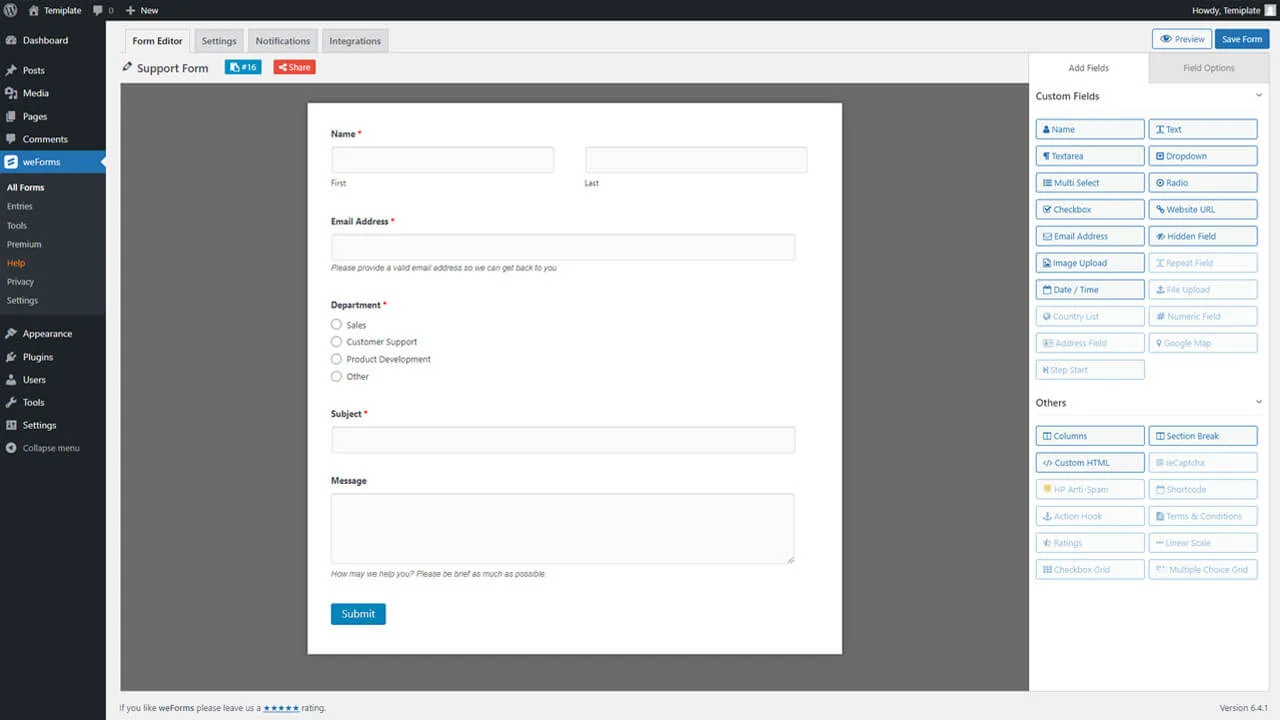Click the Email Address input field
This screenshot has width=1280, height=720.
pyautogui.click(x=563, y=247)
